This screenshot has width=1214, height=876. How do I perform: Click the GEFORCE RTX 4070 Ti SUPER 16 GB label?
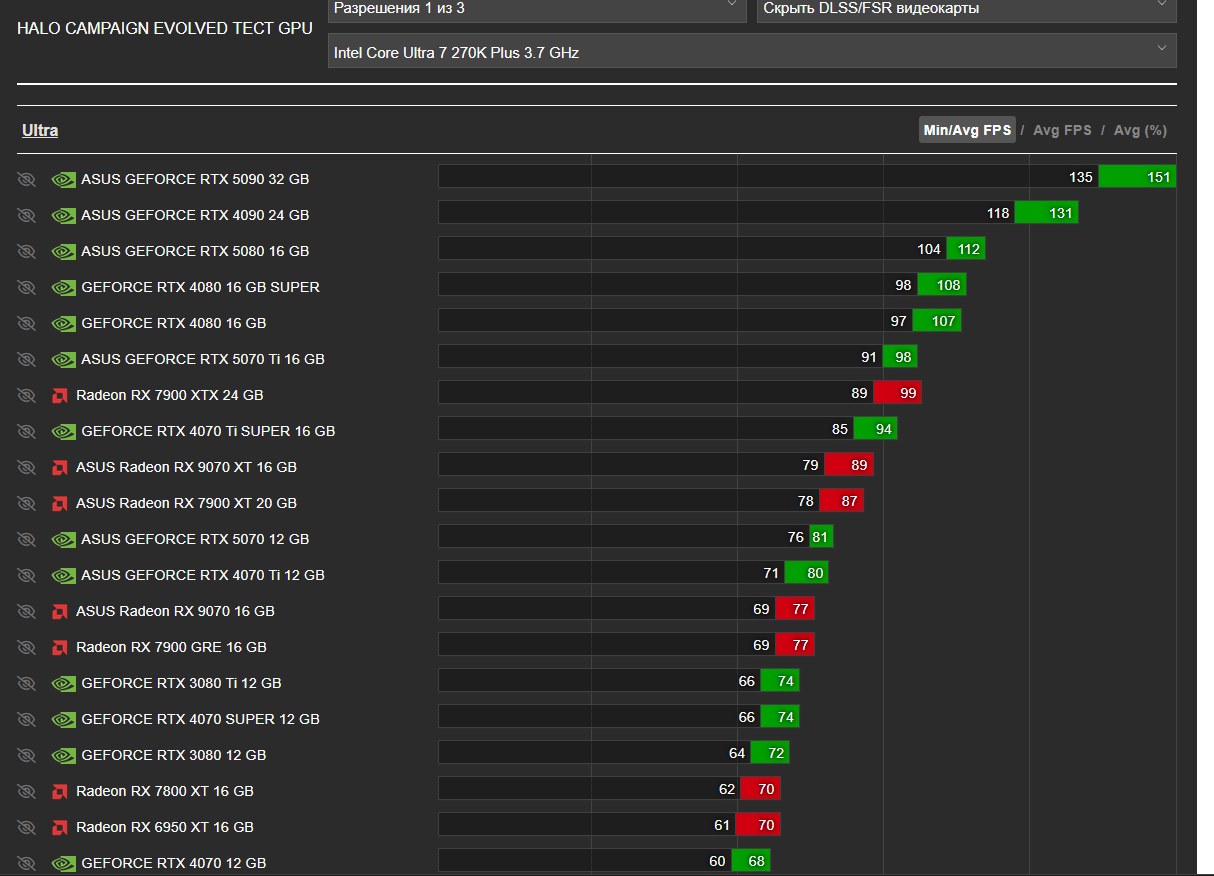(x=208, y=431)
